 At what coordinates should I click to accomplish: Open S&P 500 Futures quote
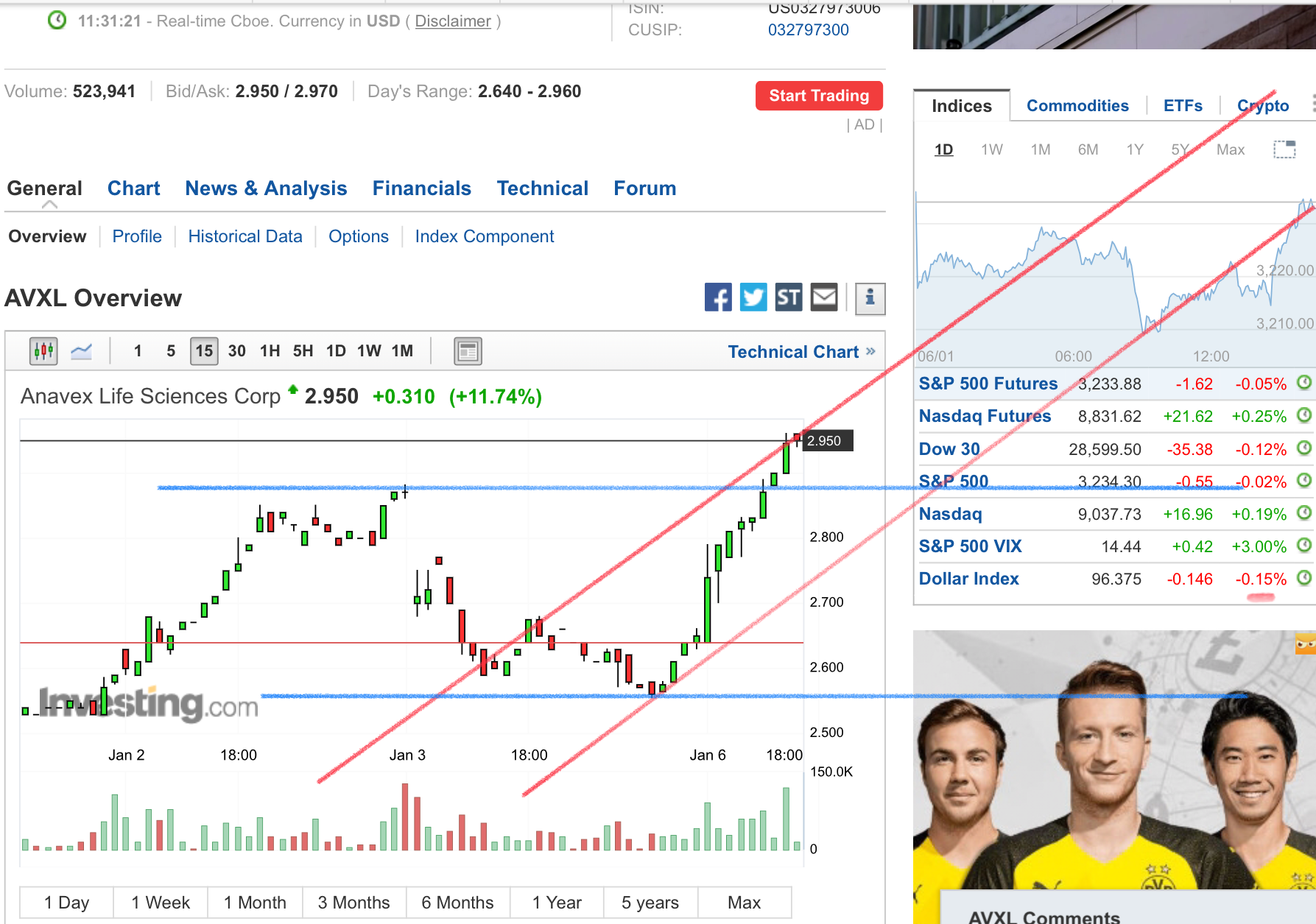[988, 384]
